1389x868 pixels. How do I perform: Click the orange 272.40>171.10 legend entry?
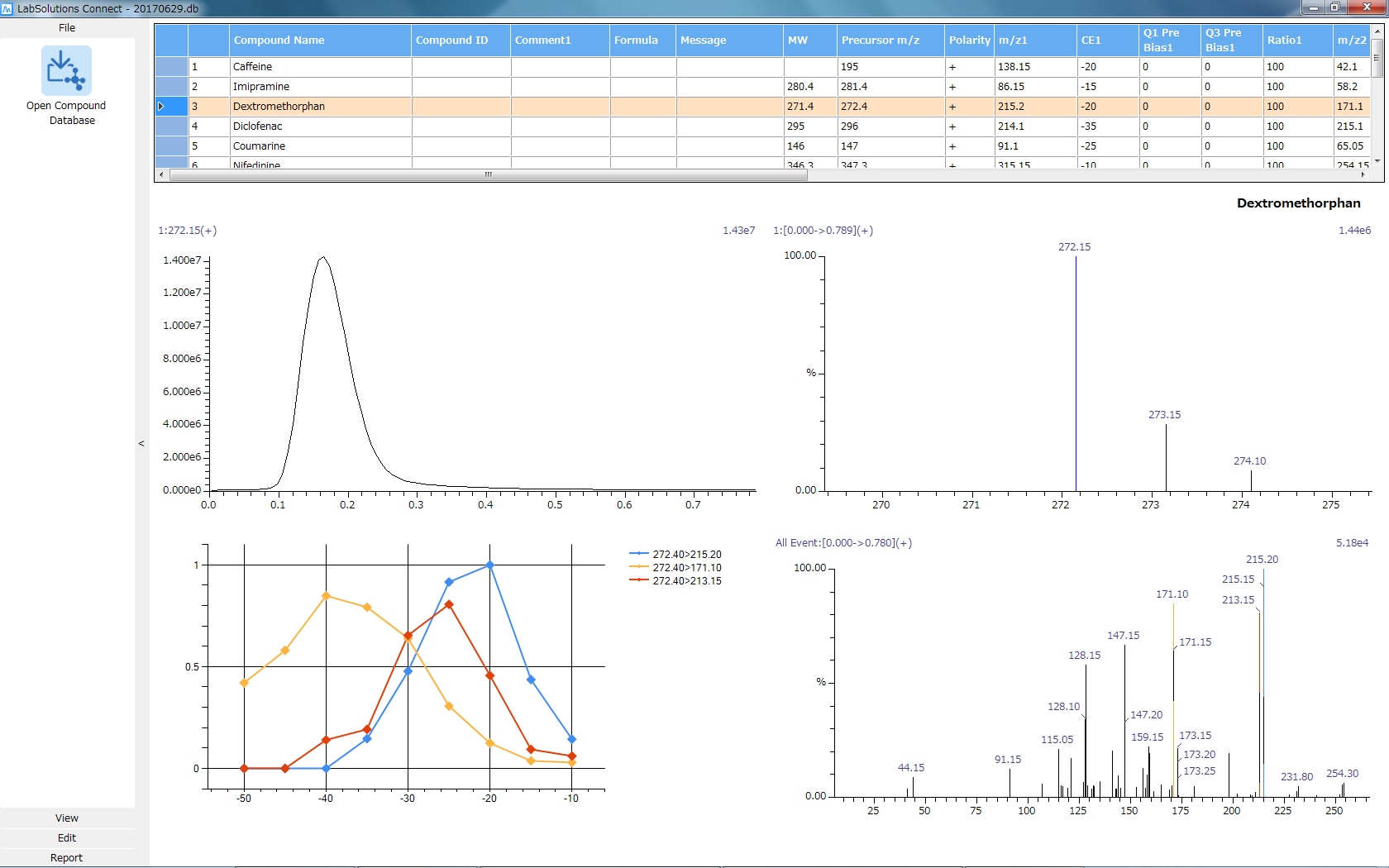coord(686,568)
